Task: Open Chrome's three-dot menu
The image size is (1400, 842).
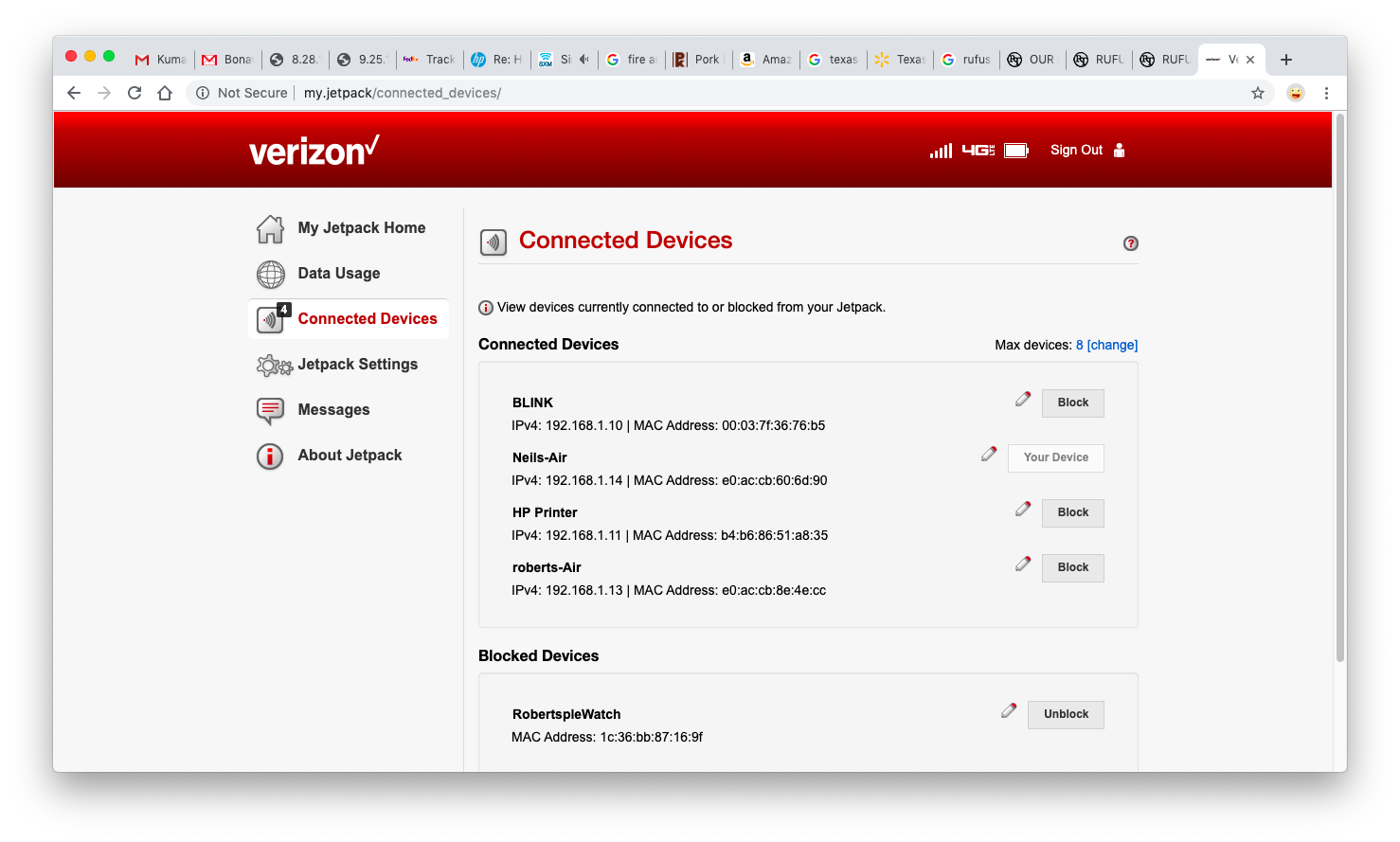Action: (x=1326, y=93)
